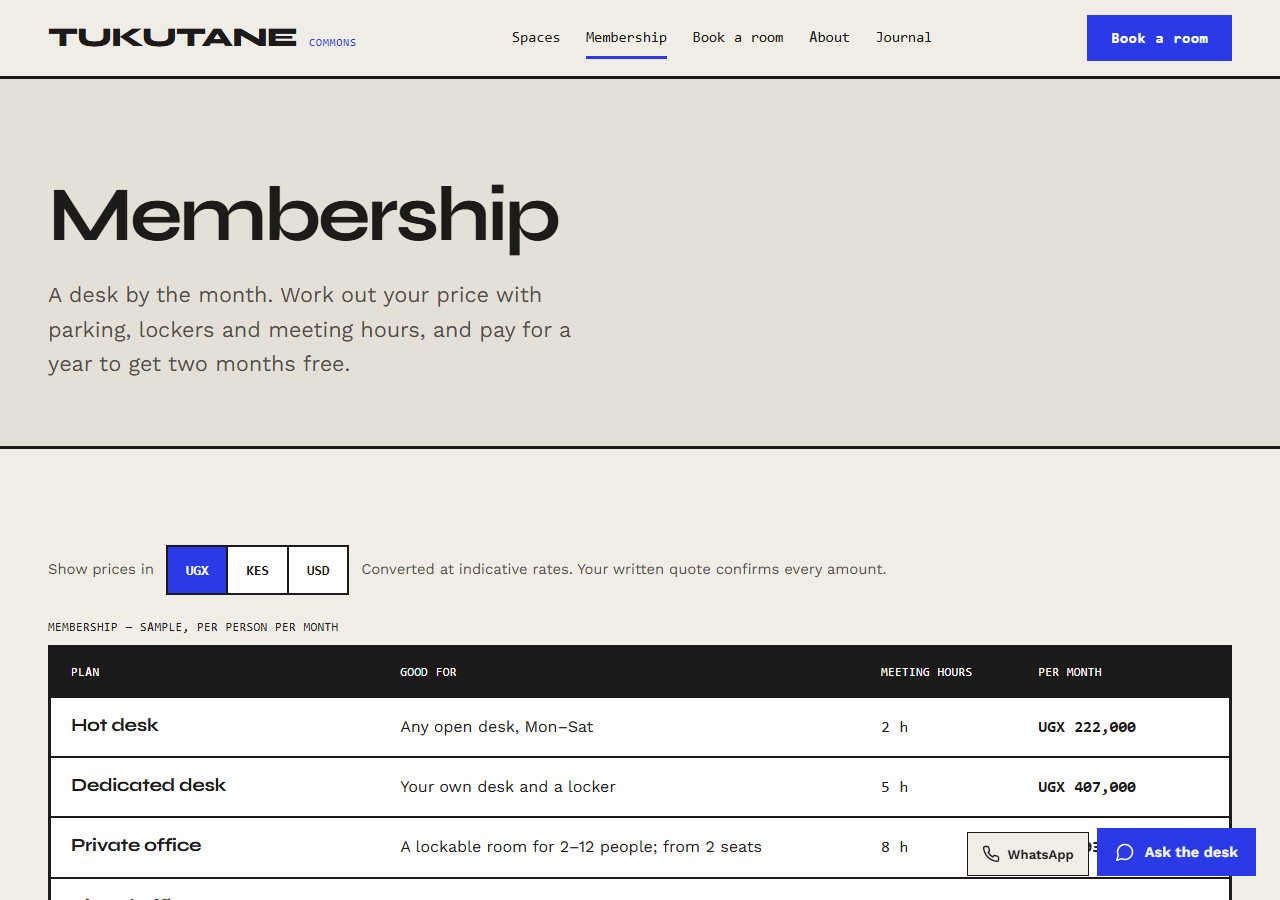Image resolution: width=1280 pixels, height=900 pixels.
Task: Click "Your own desk and a locker" text
Action: [x=508, y=787]
